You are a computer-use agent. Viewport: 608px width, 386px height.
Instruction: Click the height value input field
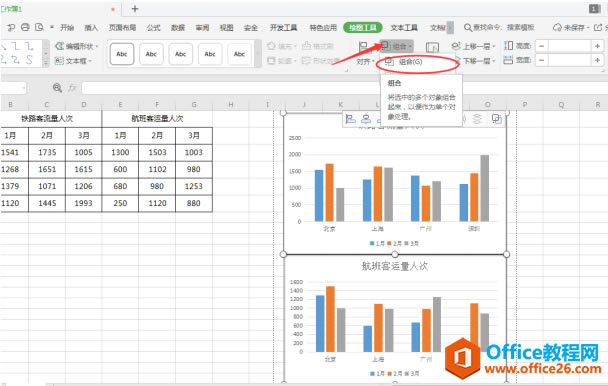point(570,46)
